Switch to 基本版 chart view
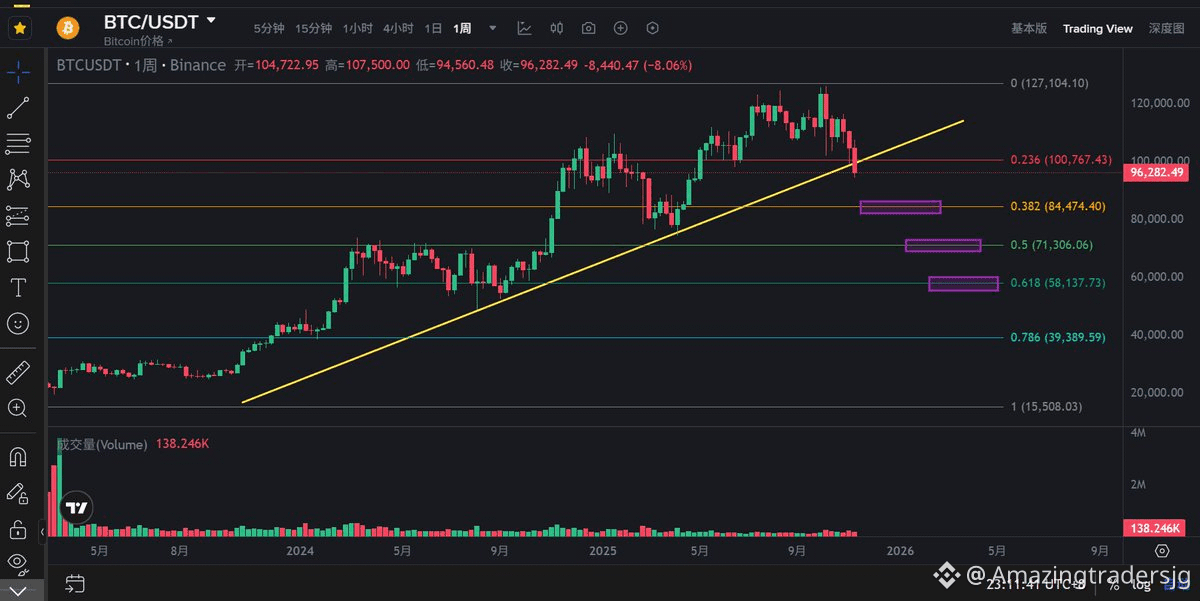Image resolution: width=1200 pixels, height=601 pixels. pyautogui.click(x=1029, y=28)
